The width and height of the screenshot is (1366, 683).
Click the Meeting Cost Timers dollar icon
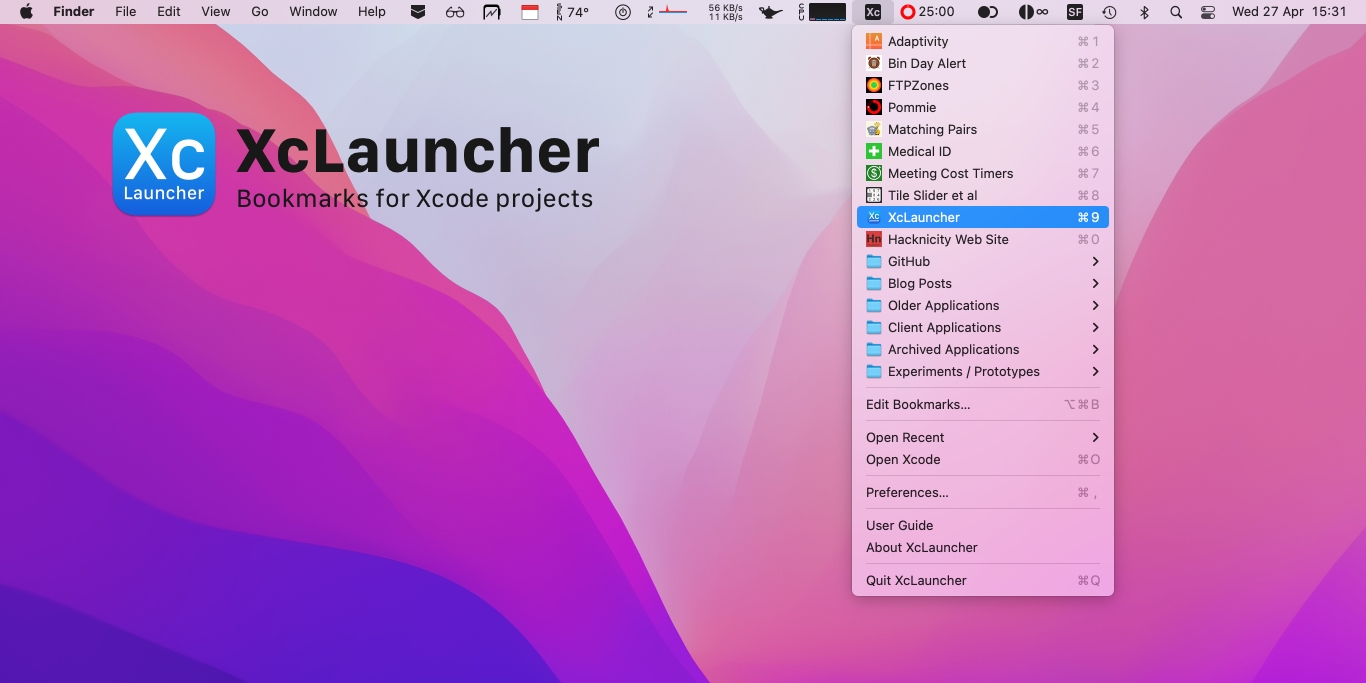pyautogui.click(x=872, y=173)
